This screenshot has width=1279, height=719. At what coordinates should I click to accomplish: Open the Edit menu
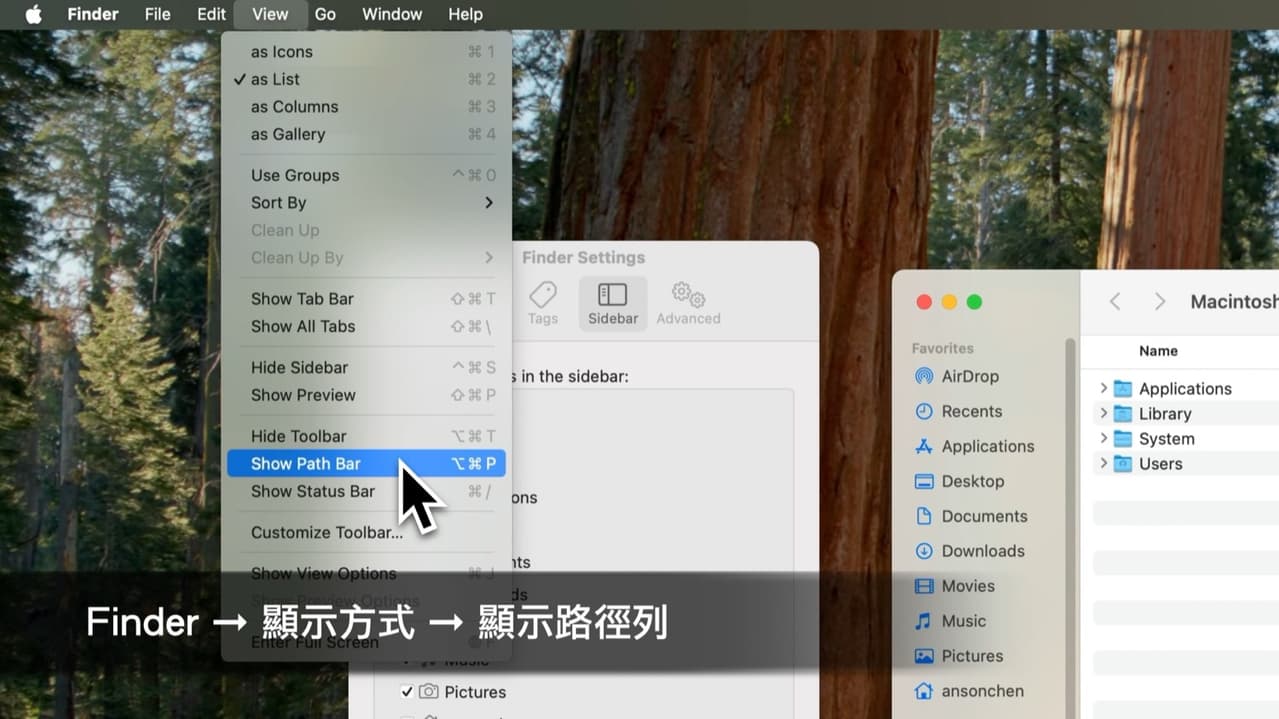click(211, 14)
